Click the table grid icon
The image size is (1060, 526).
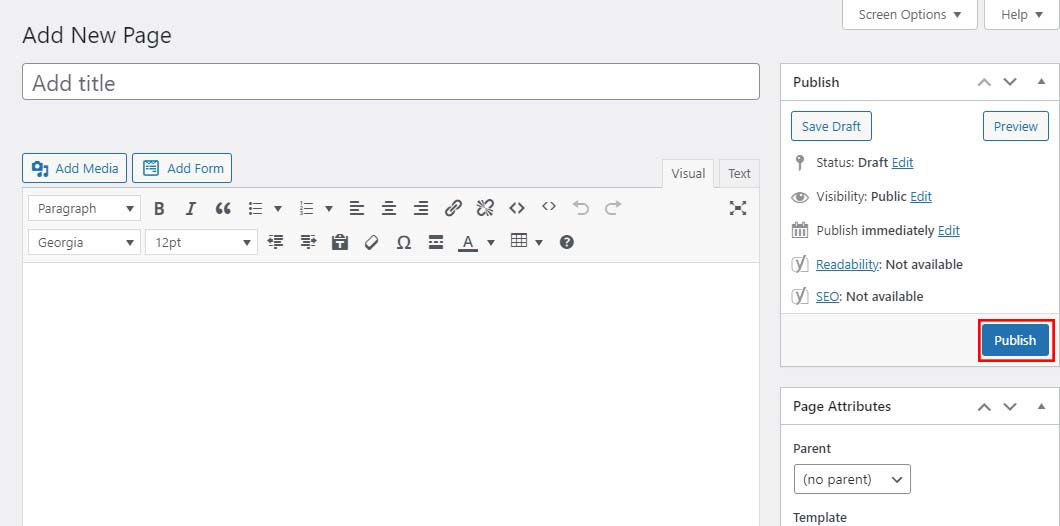click(519, 241)
